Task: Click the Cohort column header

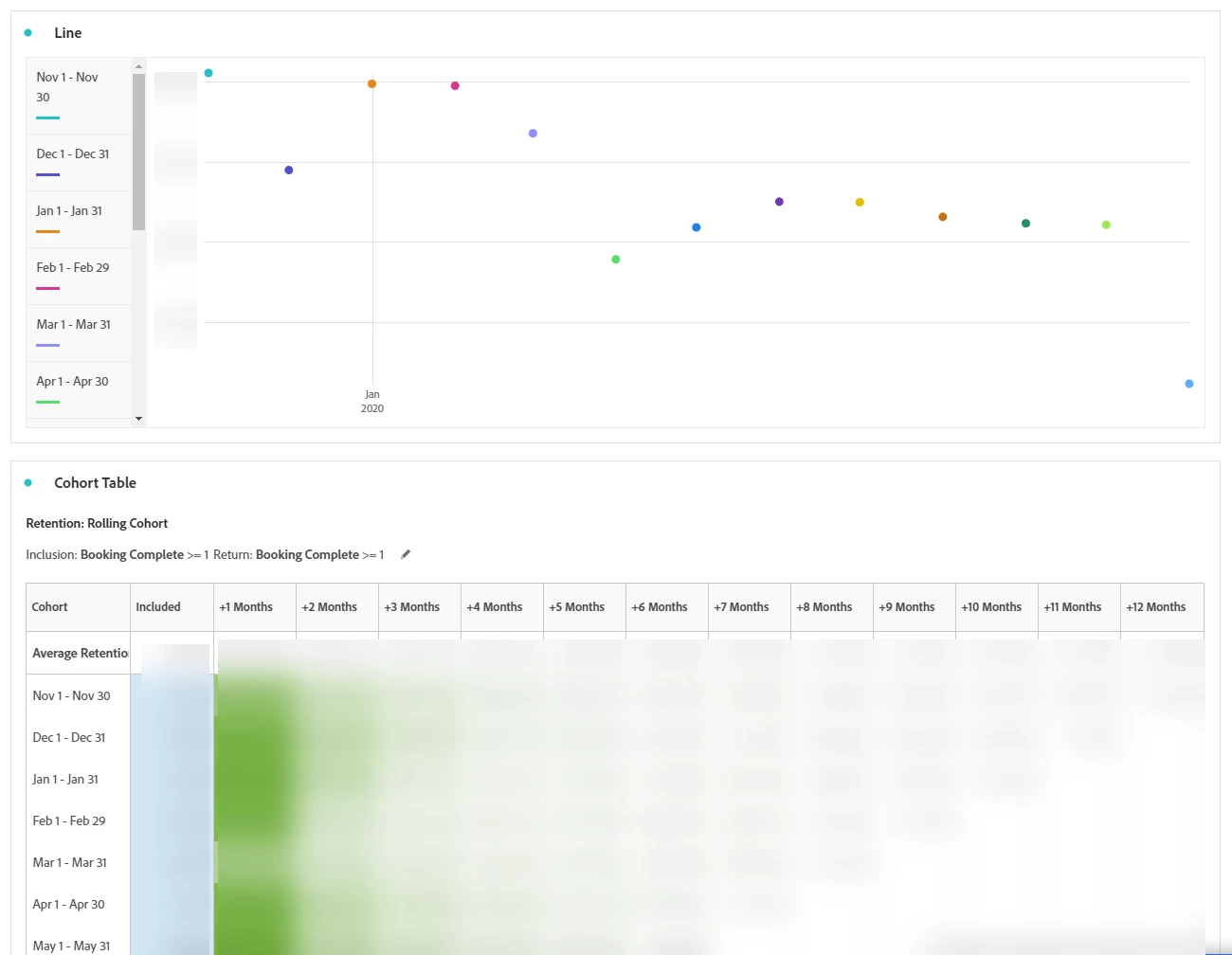Action: (78, 607)
